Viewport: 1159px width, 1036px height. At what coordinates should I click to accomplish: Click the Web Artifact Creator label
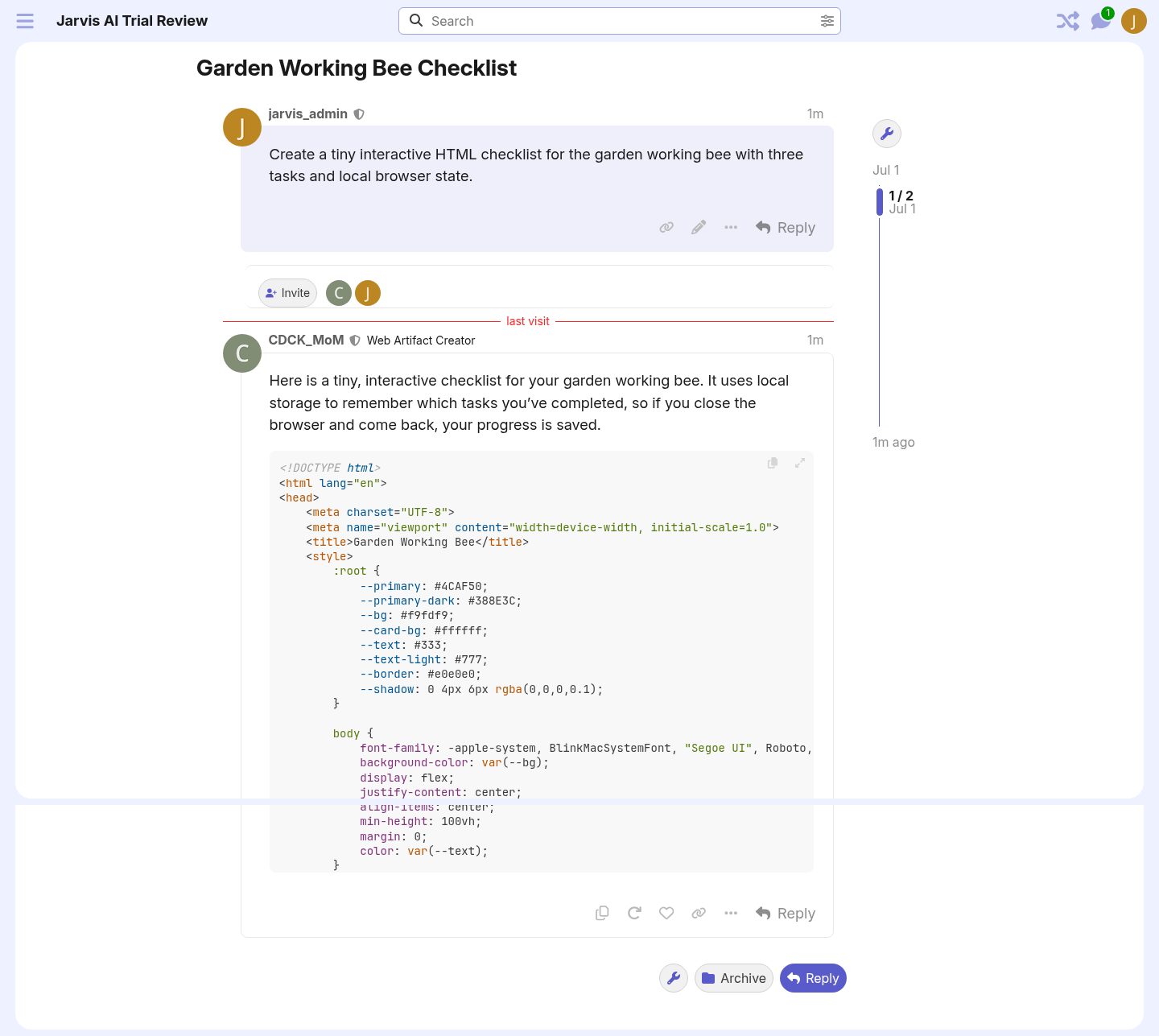point(421,341)
